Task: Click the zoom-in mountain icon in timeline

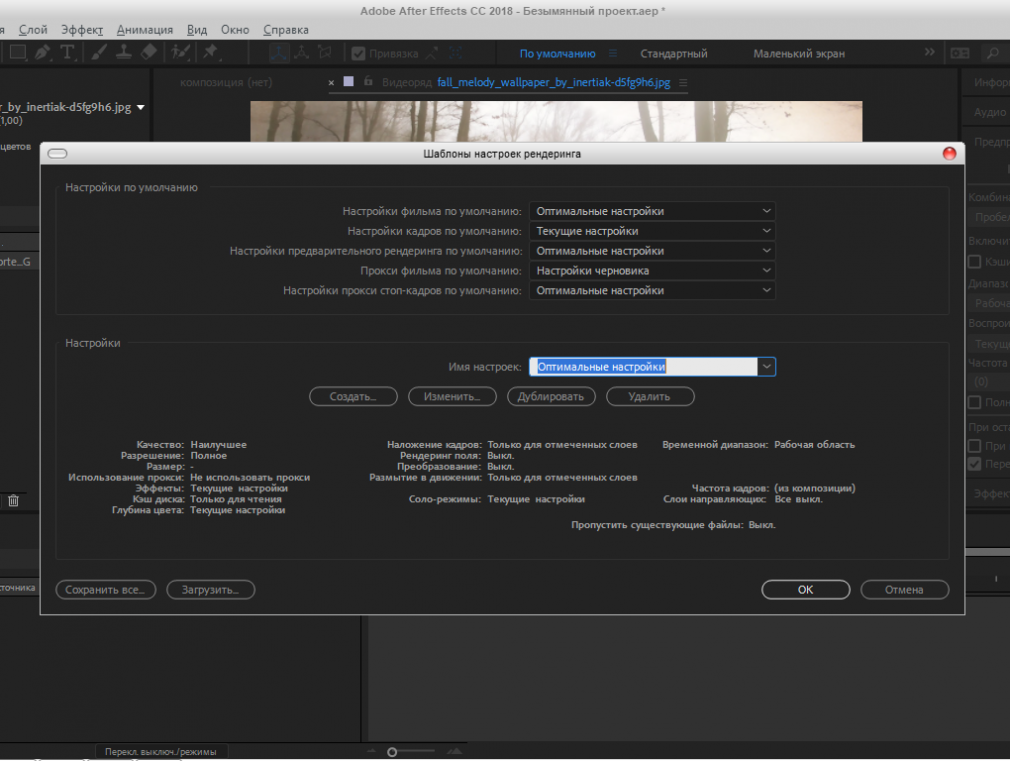Action: 455,751
